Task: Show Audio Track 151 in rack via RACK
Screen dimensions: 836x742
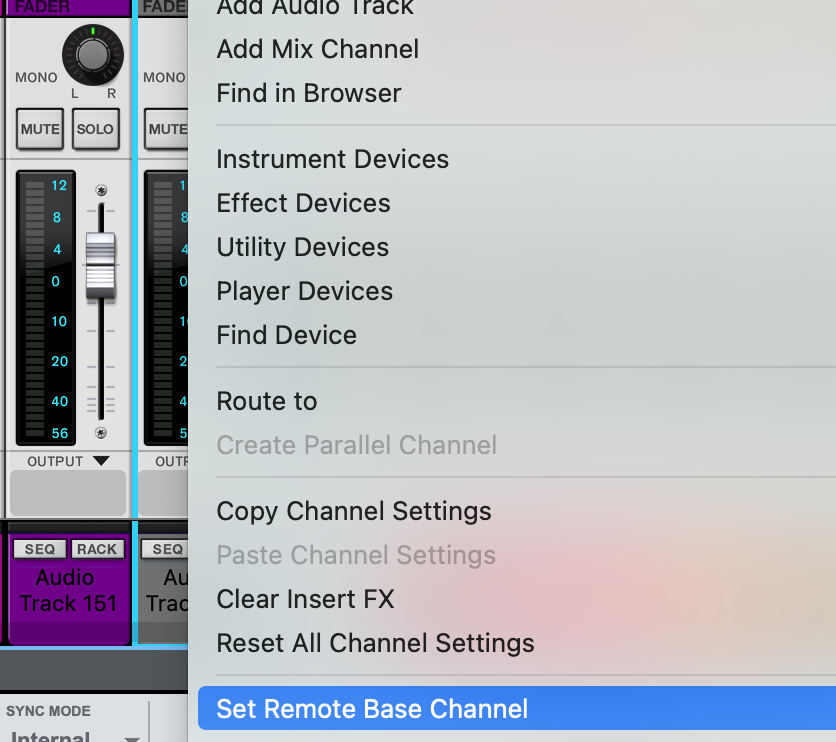Action: click(97, 549)
